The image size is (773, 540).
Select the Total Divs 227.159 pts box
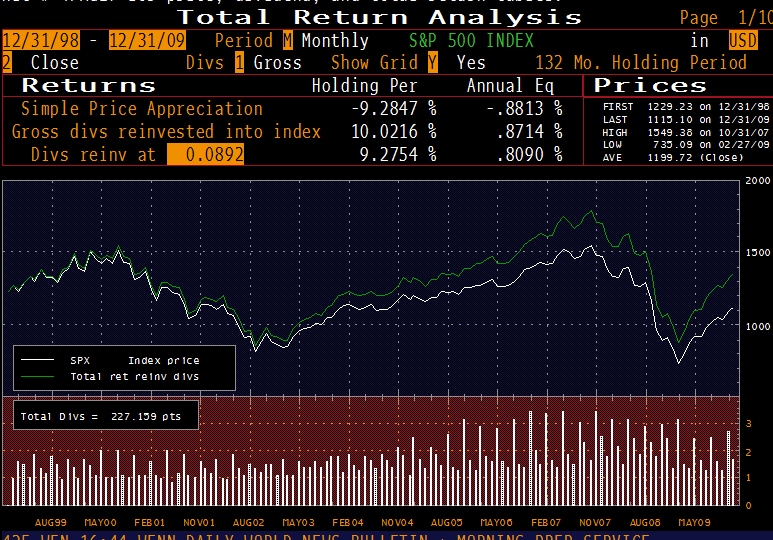(x=104, y=416)
